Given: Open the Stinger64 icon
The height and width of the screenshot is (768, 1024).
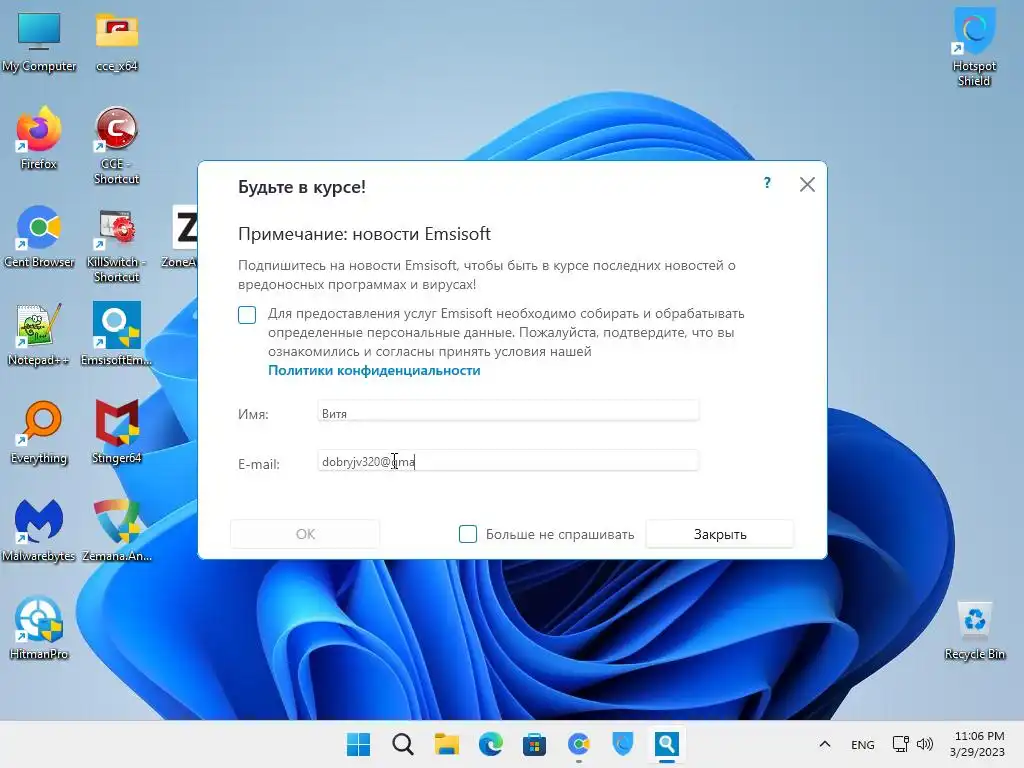Looking at the screenshot, I should point(116,432).
